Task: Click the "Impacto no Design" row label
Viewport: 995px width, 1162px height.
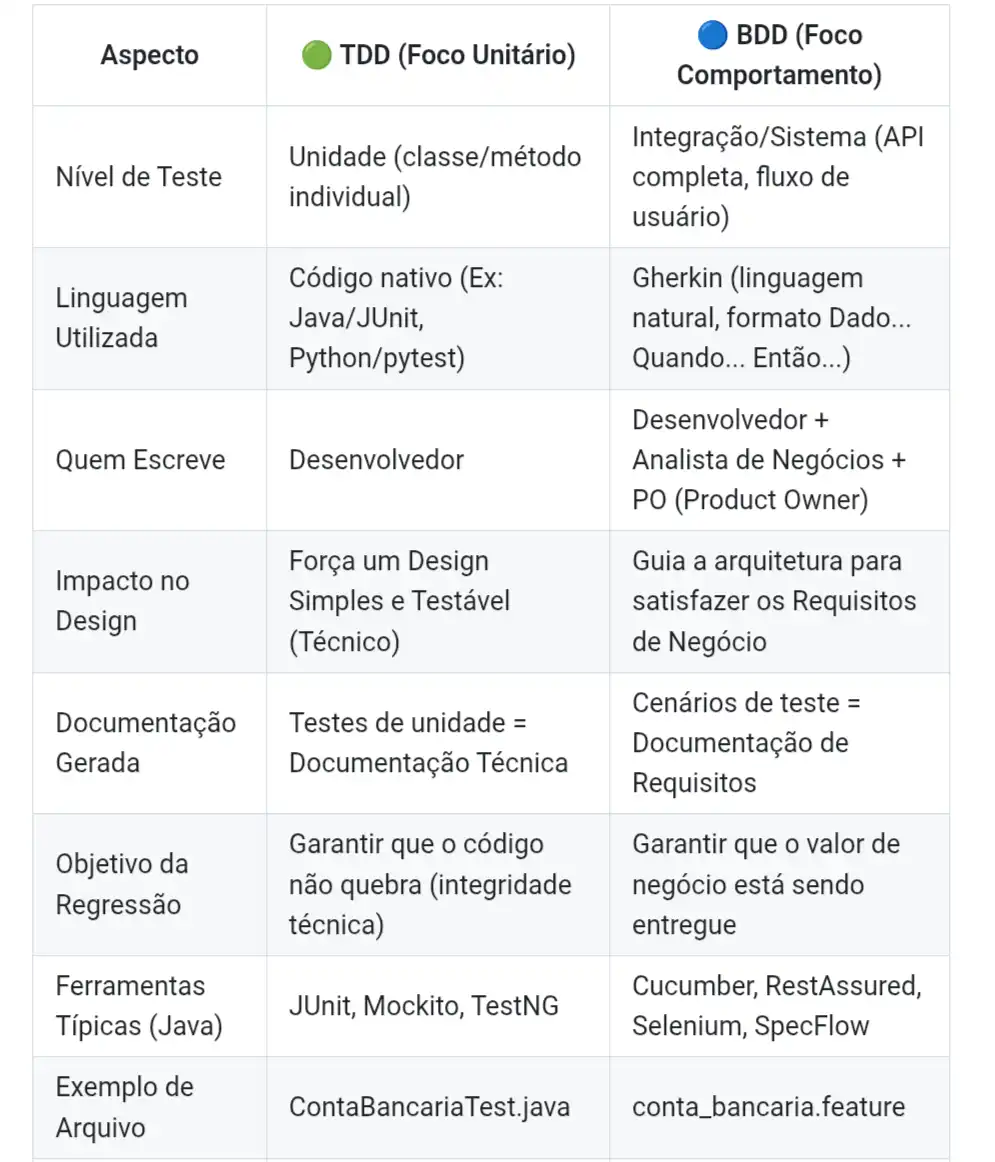Action: coord(122,601)
